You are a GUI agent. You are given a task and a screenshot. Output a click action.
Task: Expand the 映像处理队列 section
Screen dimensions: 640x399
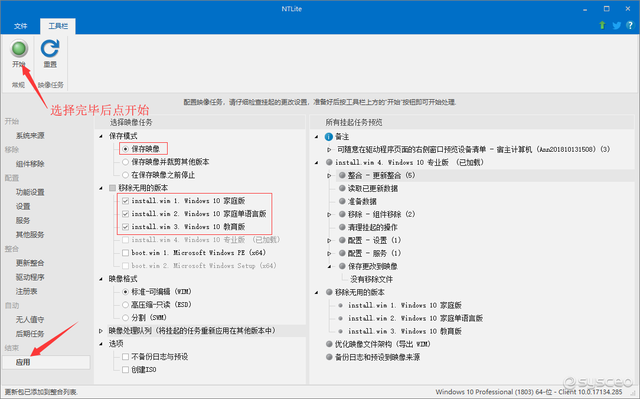click(101, 331)
